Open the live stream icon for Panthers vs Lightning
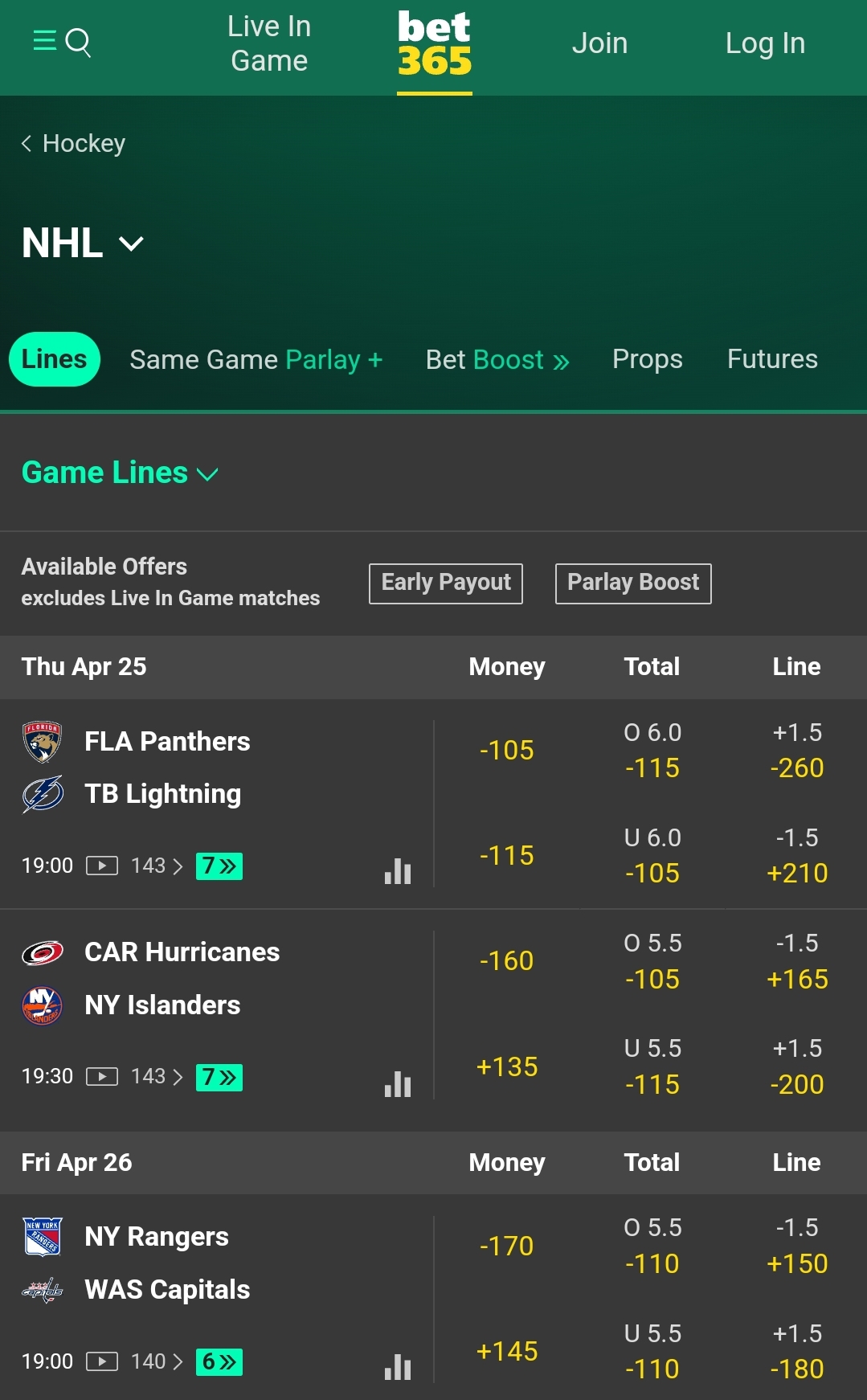Image resolution: width=867 pixels, height=1400 pixels. 101,866
